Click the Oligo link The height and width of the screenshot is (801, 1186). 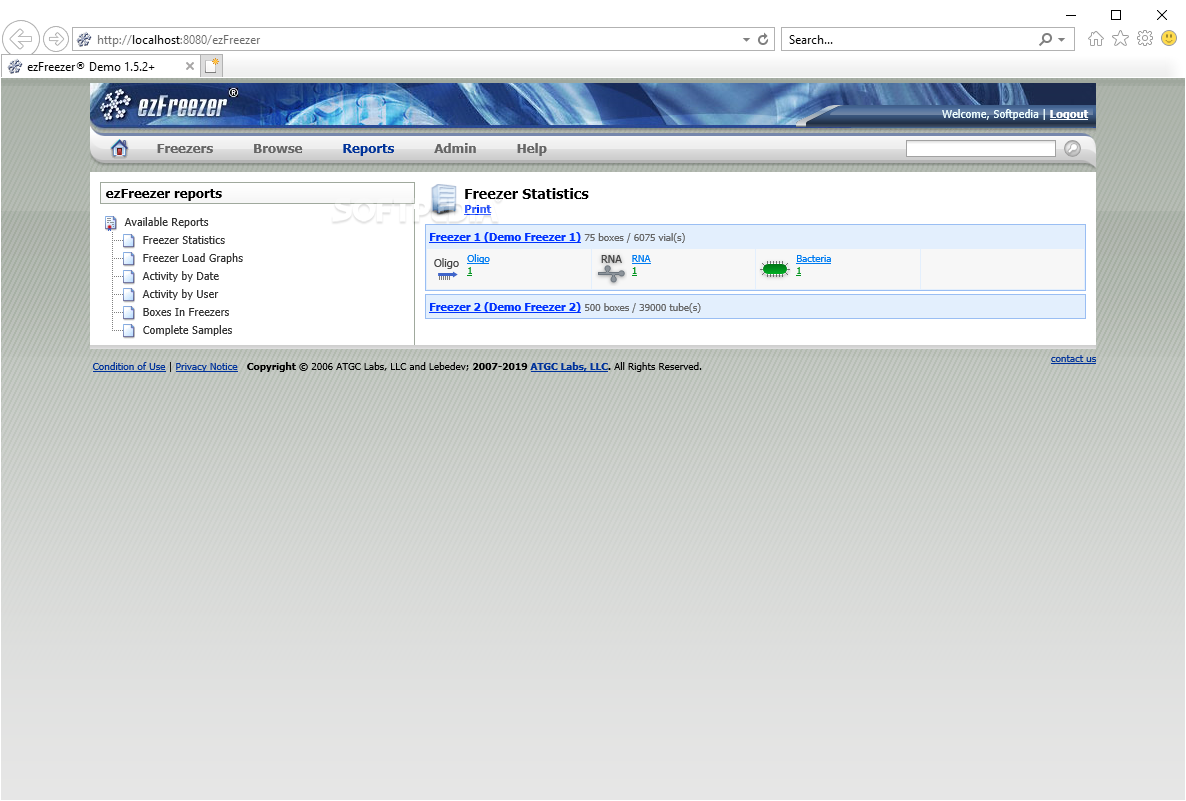(478, 259)
